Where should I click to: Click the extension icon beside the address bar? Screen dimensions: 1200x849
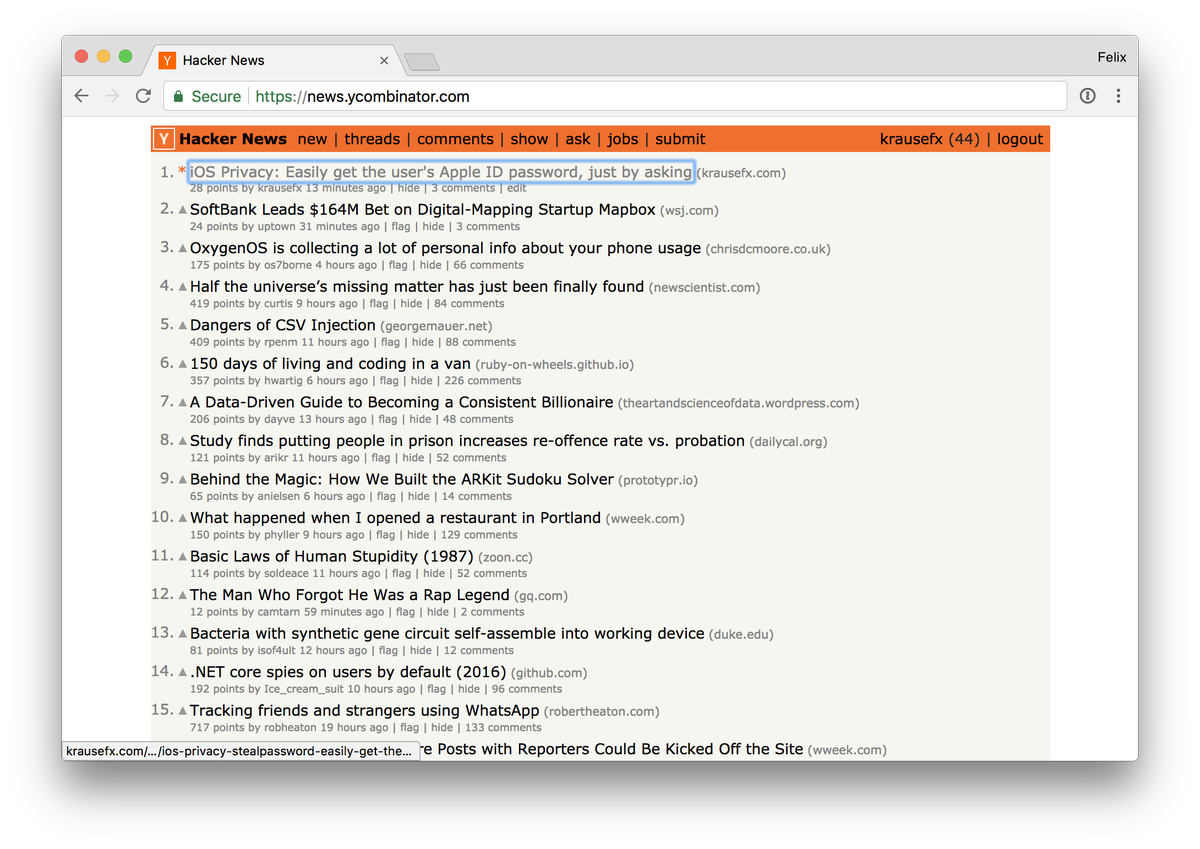1088,96
